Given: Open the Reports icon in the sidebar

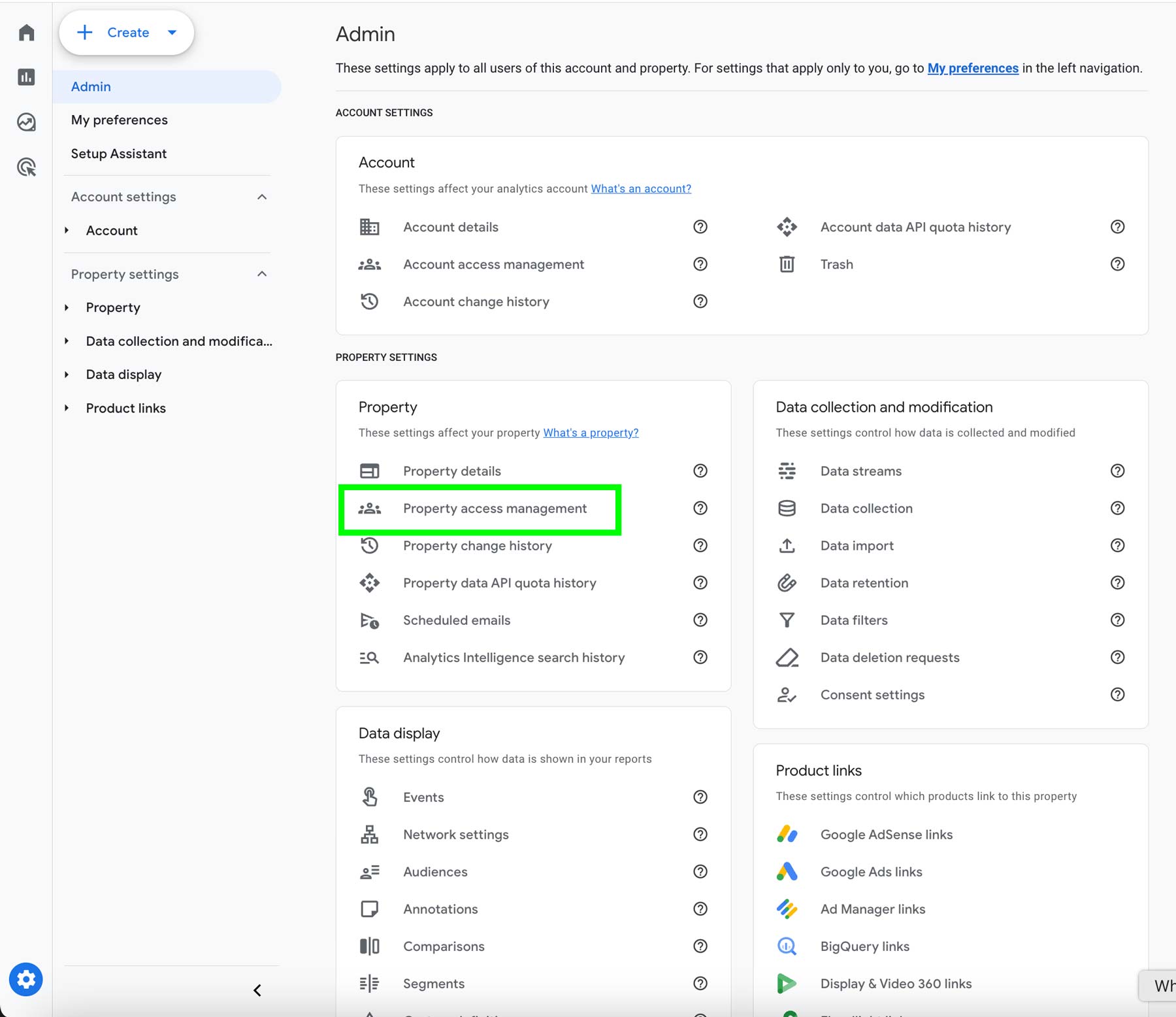Looking at the screenshot, I should [x=25, y=77].
